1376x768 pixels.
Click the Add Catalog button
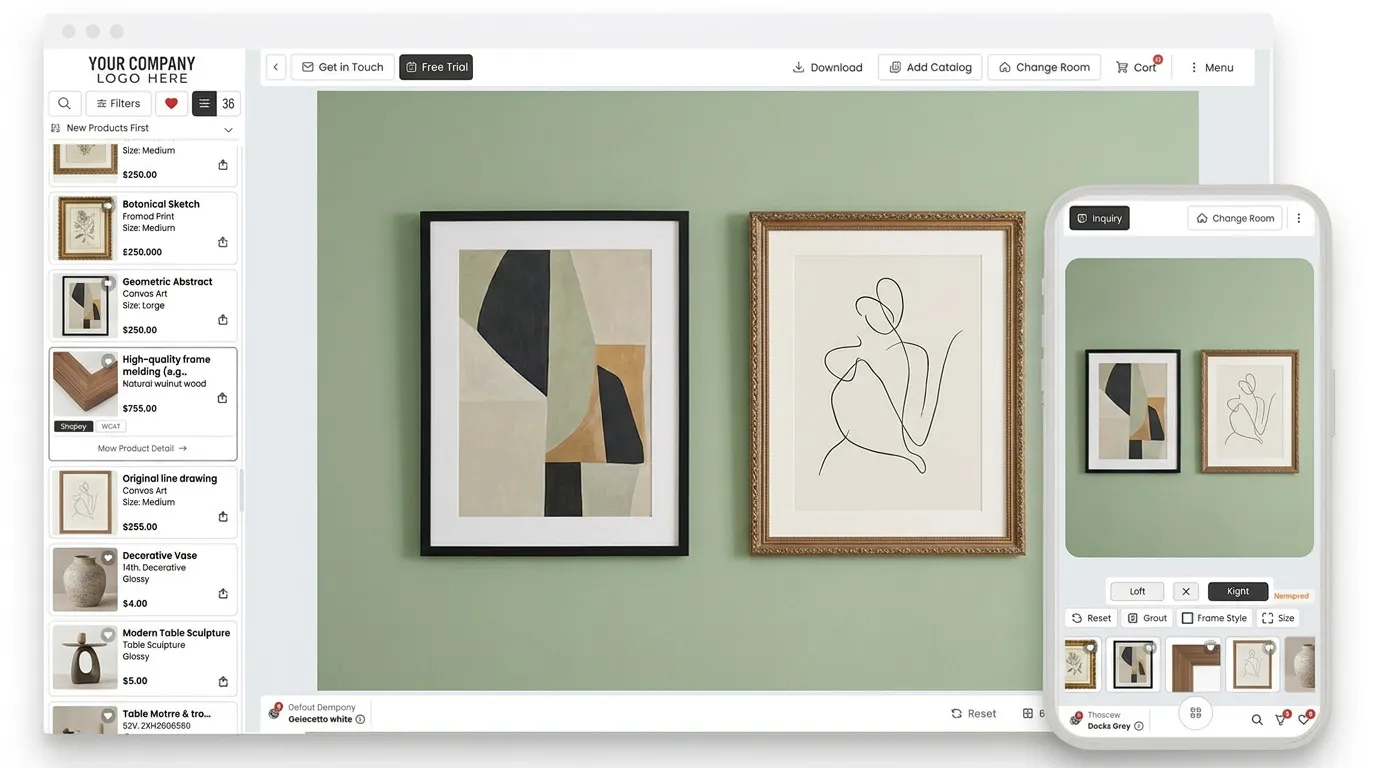pos(930,67)
